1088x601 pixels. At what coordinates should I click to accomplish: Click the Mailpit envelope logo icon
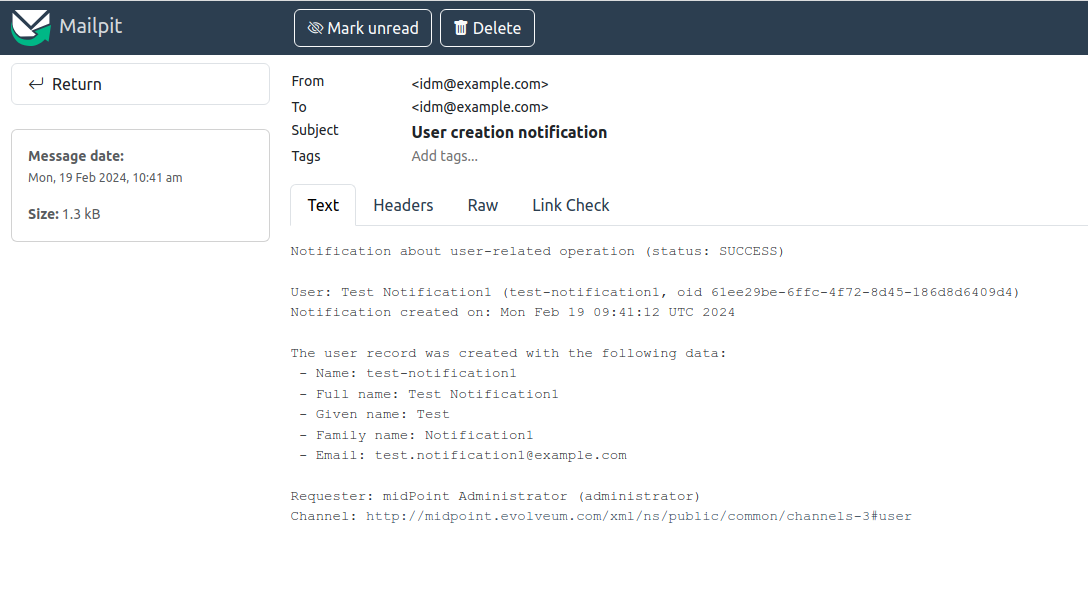(x=31, y=27)
